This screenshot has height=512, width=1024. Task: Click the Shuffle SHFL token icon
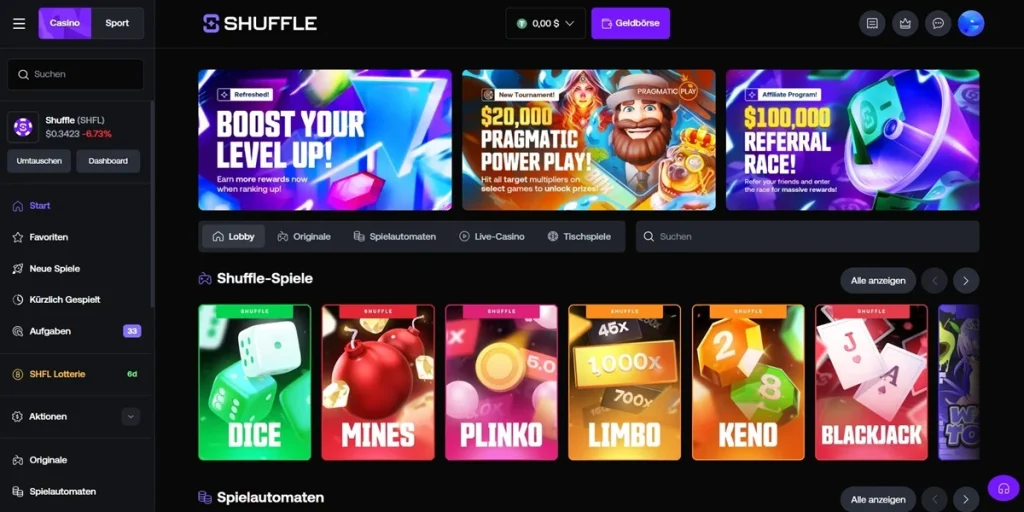23,127
